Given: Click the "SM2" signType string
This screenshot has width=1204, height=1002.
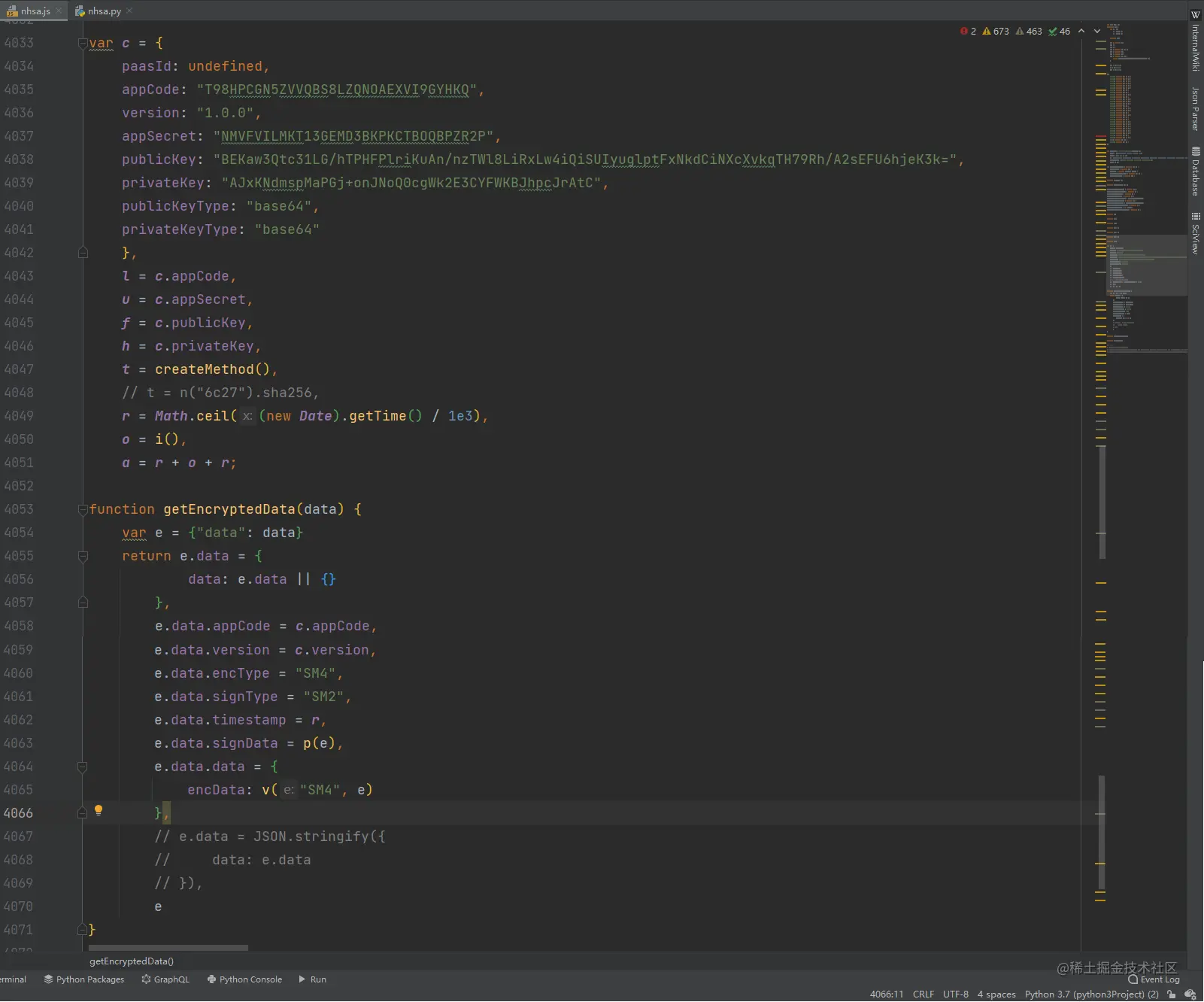Looking at the screenshot, I should tap(323, 697).
